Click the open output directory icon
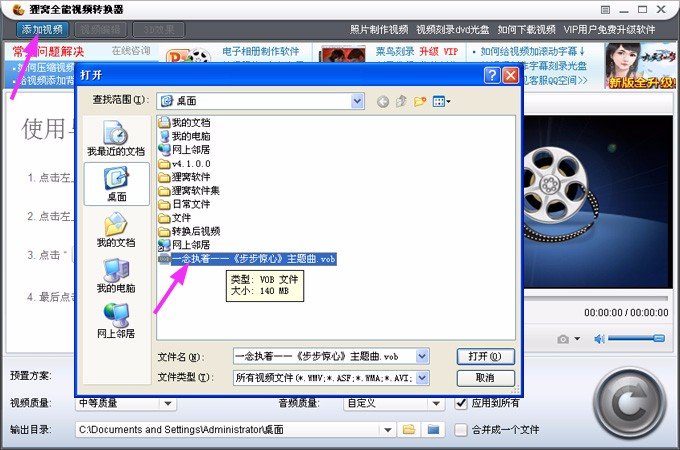680x450 pixels. tap(433, 430)
